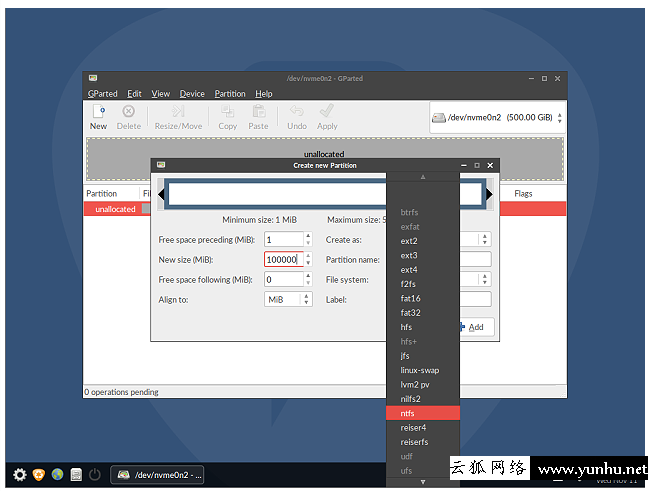Click the Undo last operation icon
Image resolution: width=651 pixels, height=491 pixels.
297,117
